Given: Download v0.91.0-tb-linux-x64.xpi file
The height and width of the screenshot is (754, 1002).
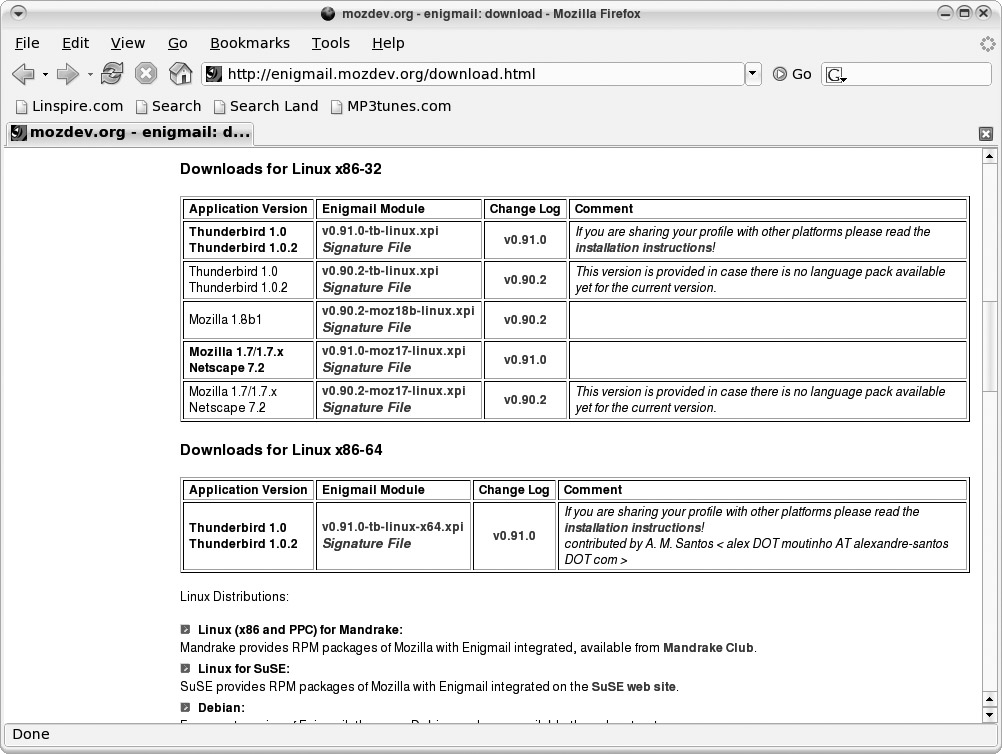Looking at the screenshot, I should pyautogui.click(x=392, y=527).
